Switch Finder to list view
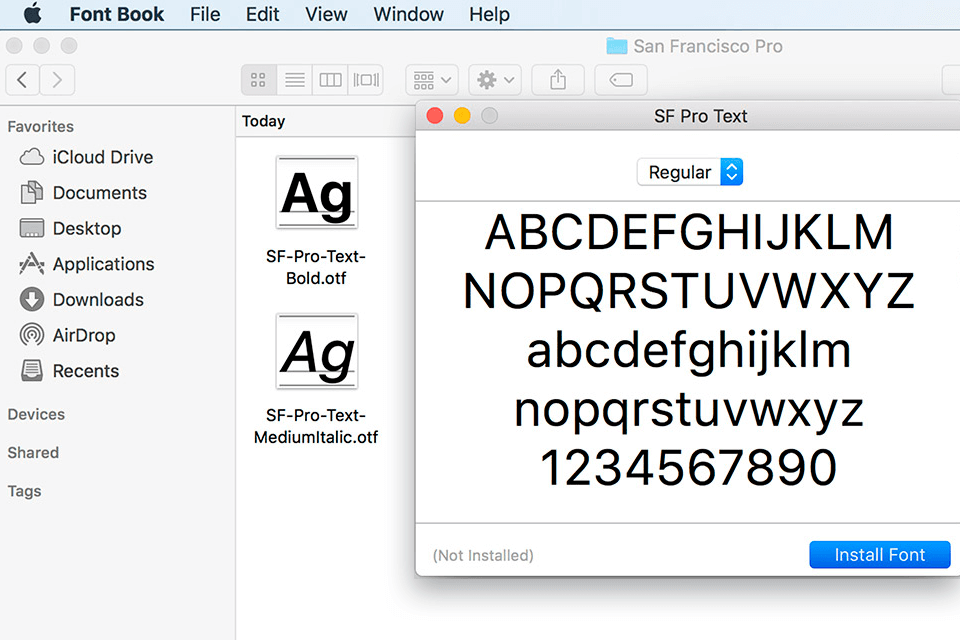This screenshot has width=960, height=640. 294,80
